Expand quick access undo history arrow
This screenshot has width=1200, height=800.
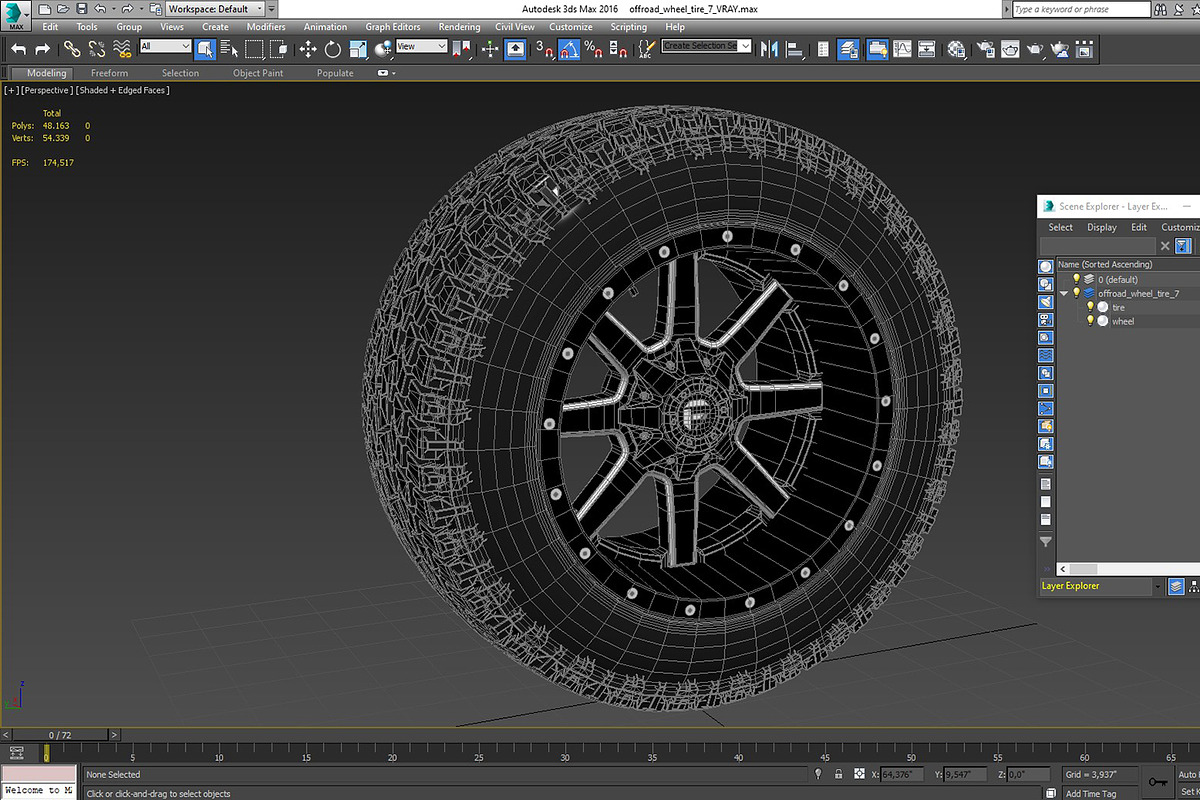112,9
